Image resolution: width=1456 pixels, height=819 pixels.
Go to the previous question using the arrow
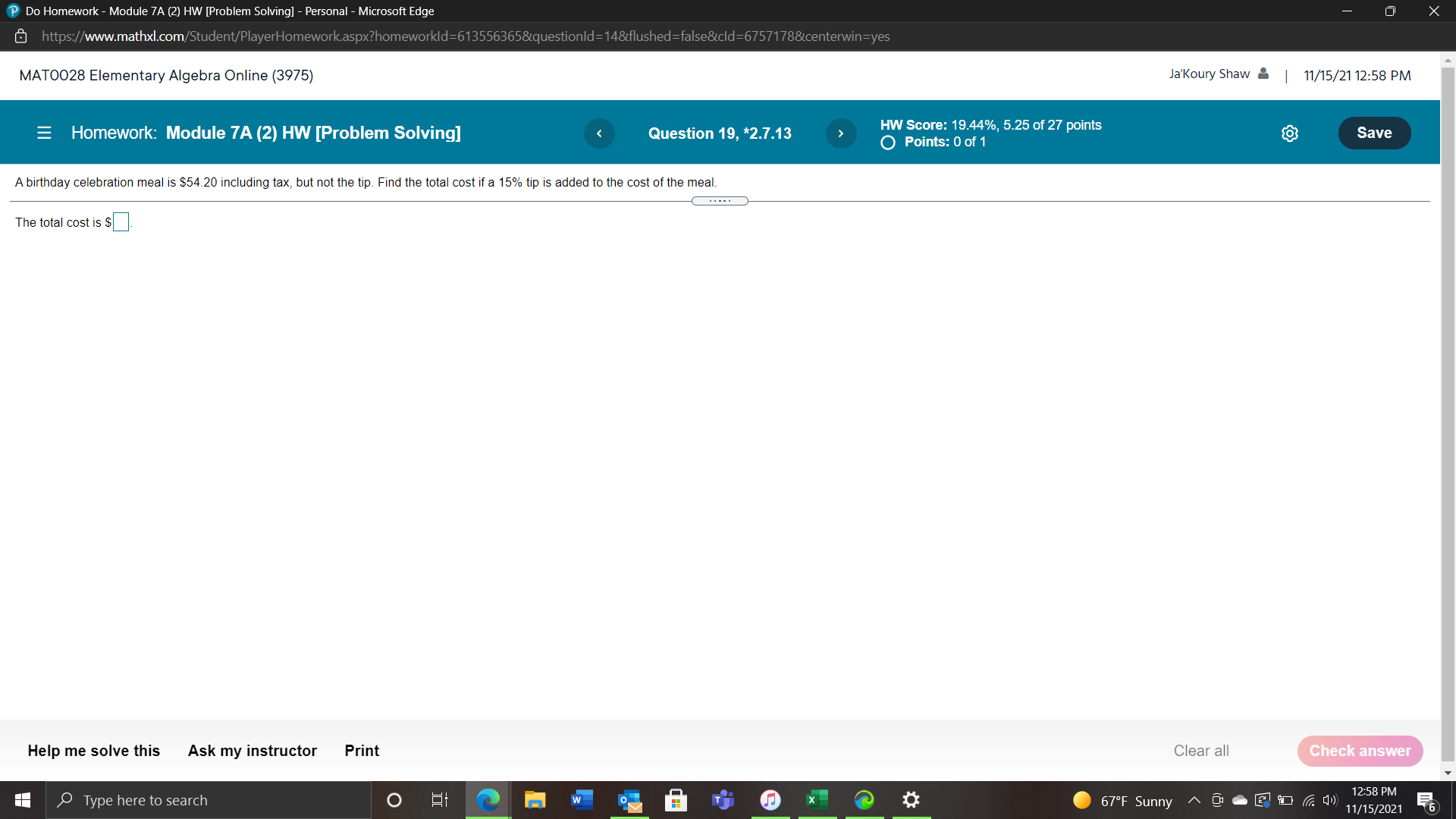coord(599,133)
